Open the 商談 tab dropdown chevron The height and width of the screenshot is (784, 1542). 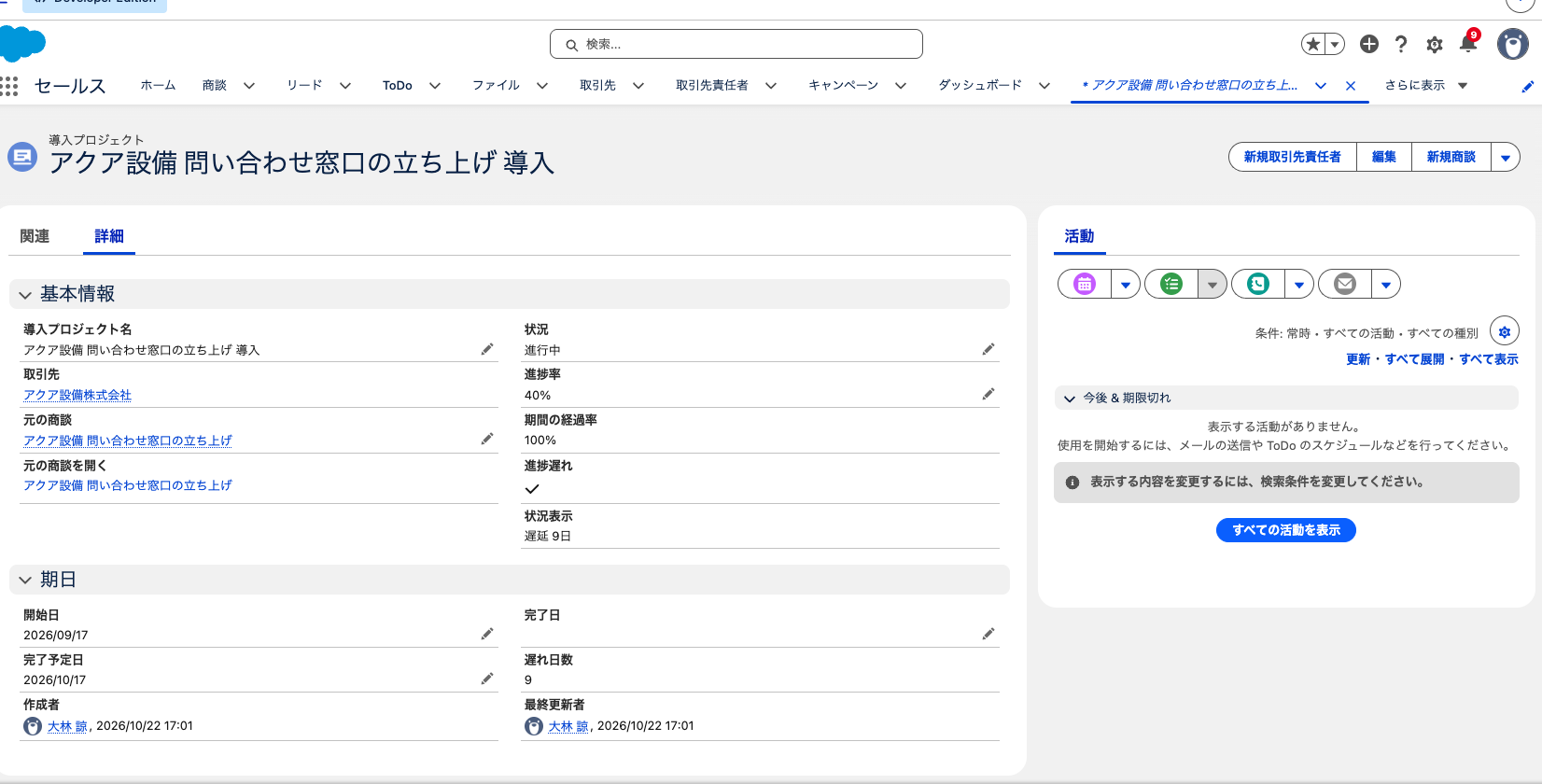[x=249, y=86]
